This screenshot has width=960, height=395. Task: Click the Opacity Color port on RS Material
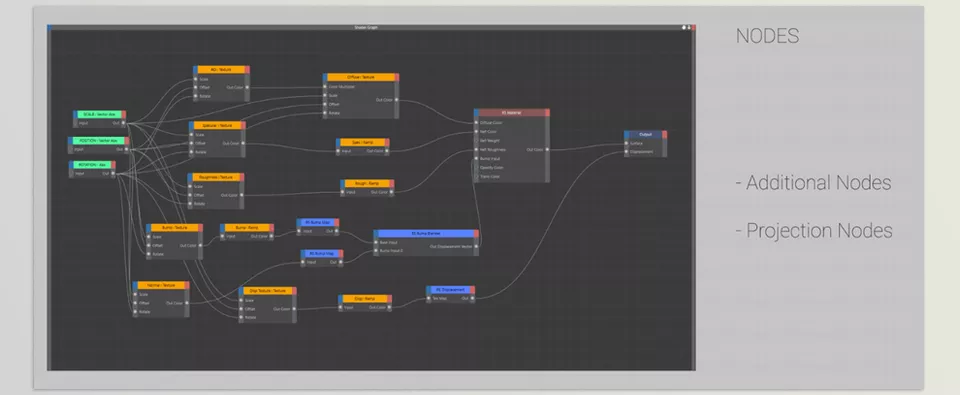pyautogui.click(x=476, y=167)
